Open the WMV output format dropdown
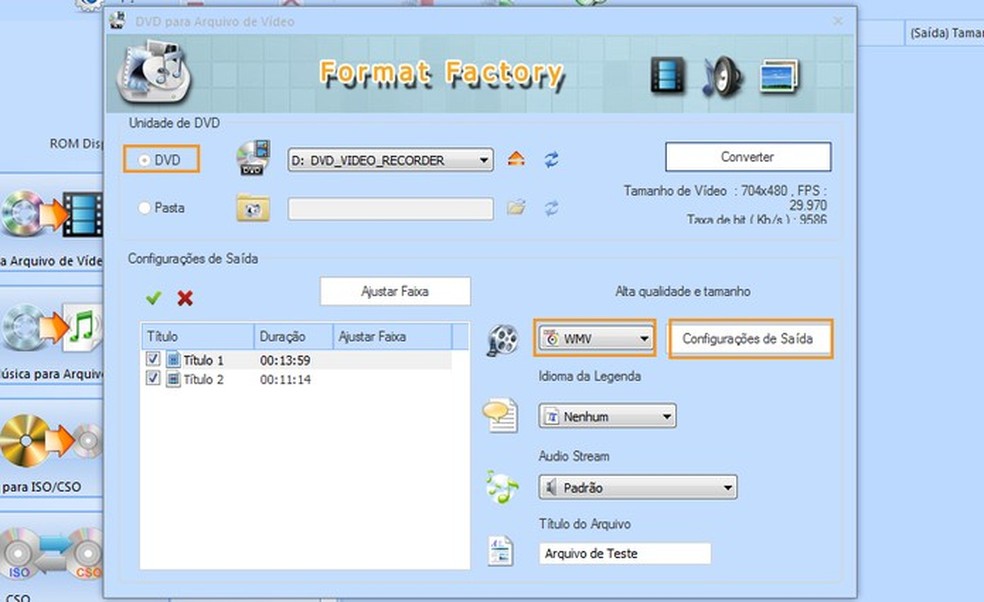 coord(595,338)
